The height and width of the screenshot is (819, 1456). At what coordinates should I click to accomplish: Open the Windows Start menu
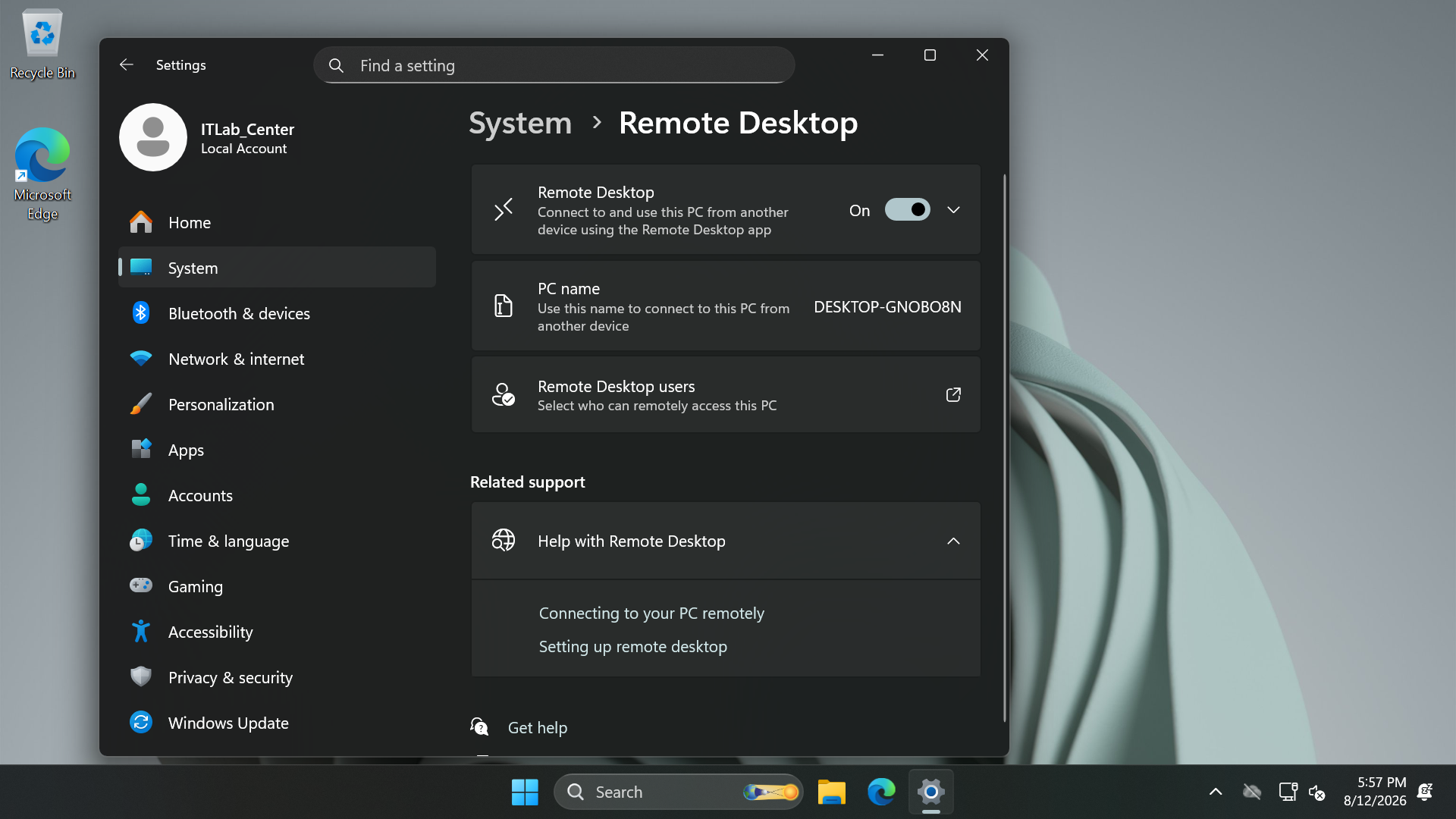click(x=525, y=792)
